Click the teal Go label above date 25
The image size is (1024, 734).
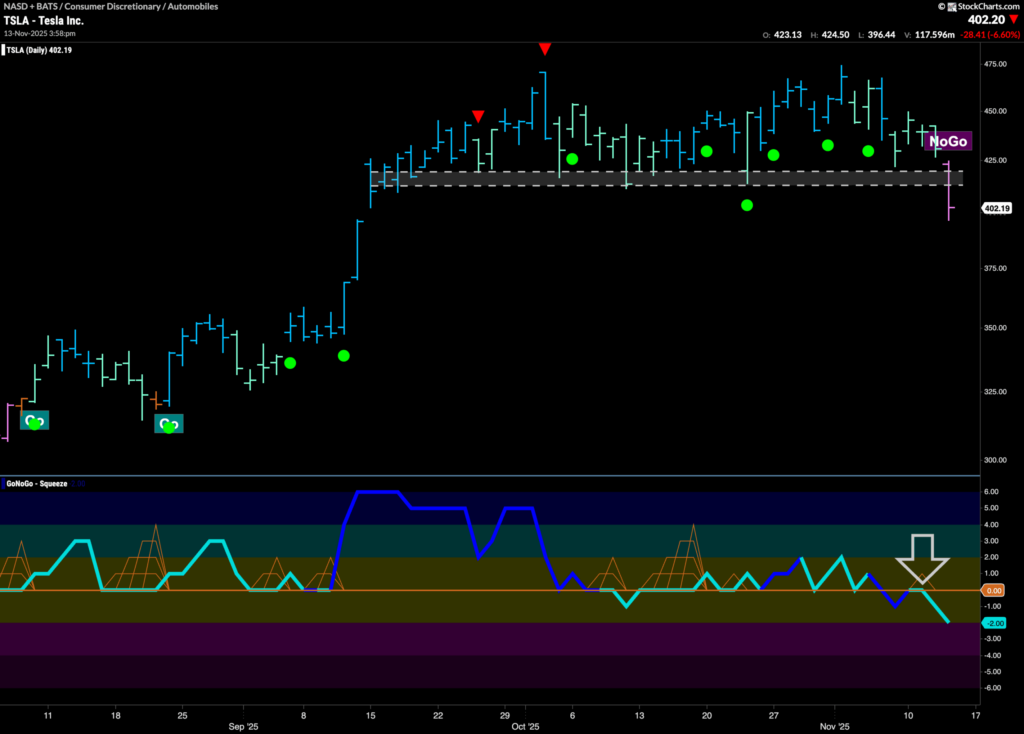tap(168, 424)
